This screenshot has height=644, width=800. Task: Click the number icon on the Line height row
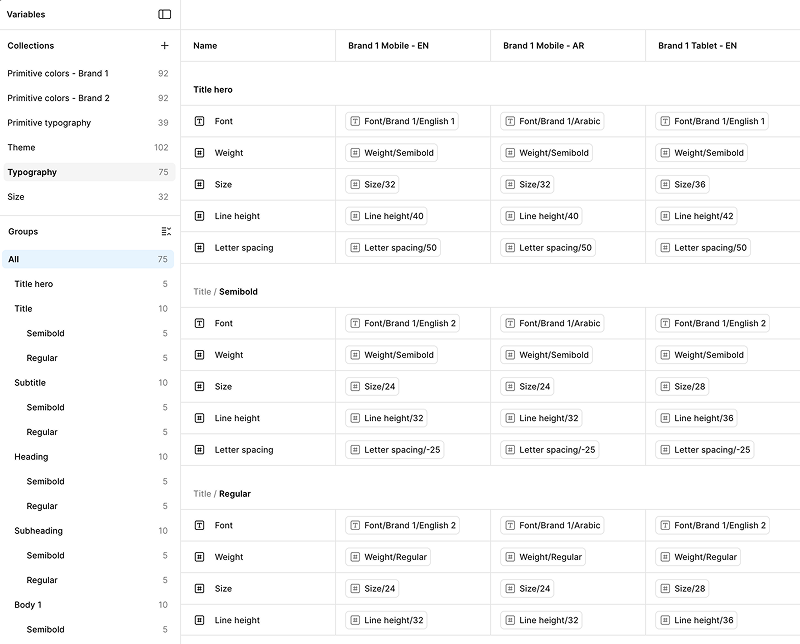pos(200,215)
